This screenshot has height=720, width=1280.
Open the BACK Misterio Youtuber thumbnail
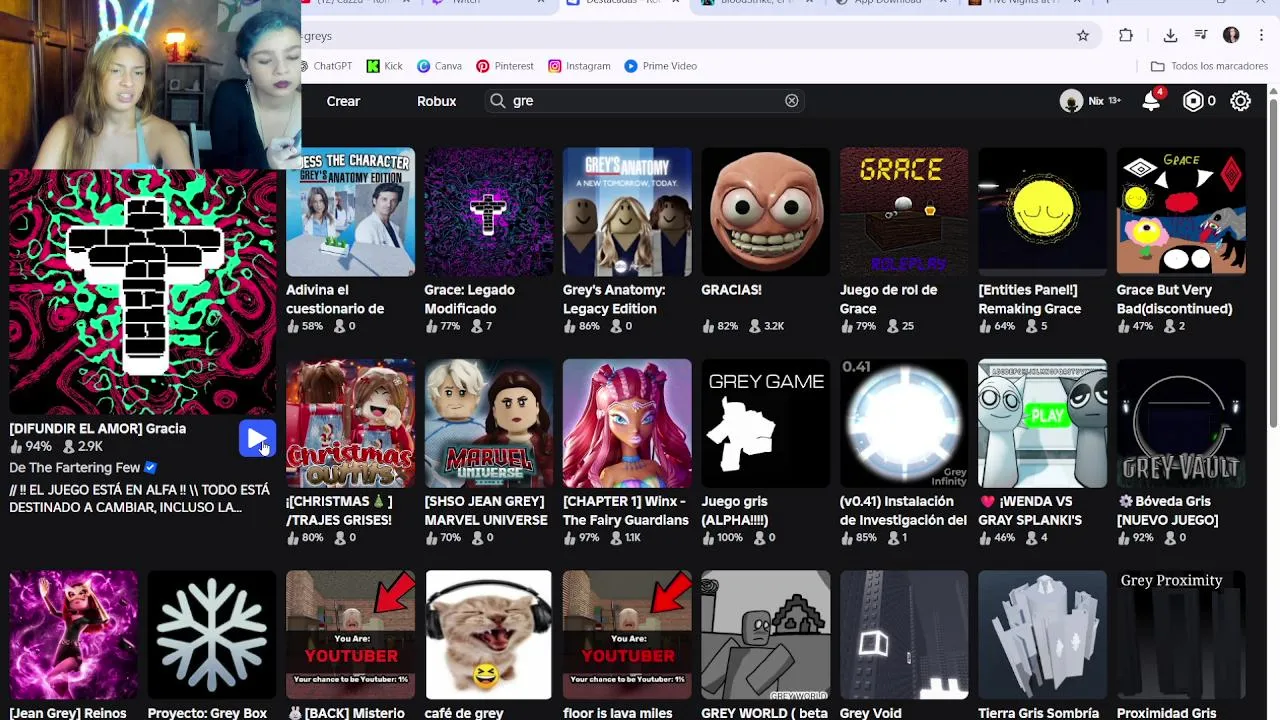(x=350, y=635)
